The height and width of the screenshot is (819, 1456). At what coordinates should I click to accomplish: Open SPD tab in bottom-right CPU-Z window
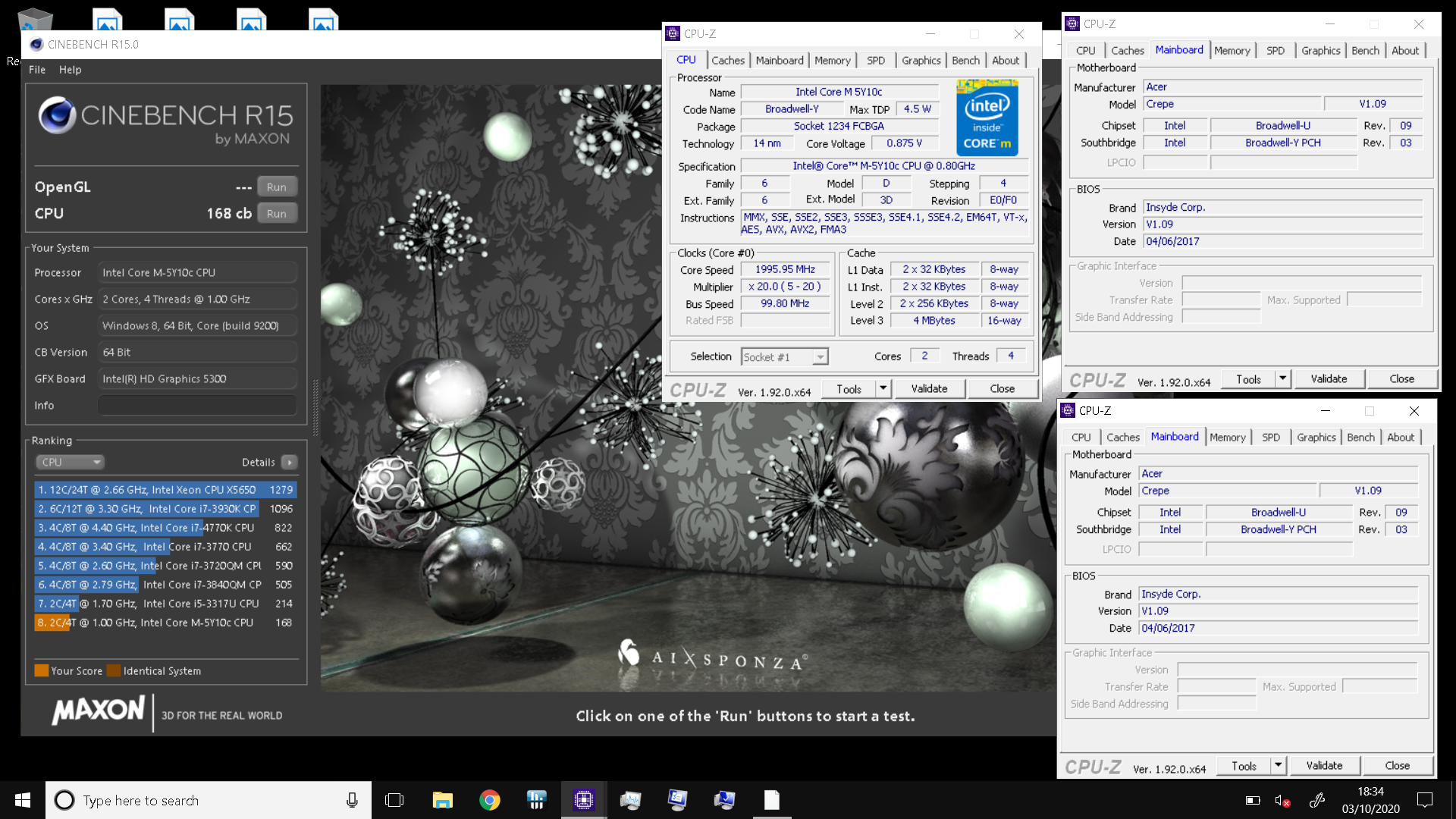point(1271,438)
